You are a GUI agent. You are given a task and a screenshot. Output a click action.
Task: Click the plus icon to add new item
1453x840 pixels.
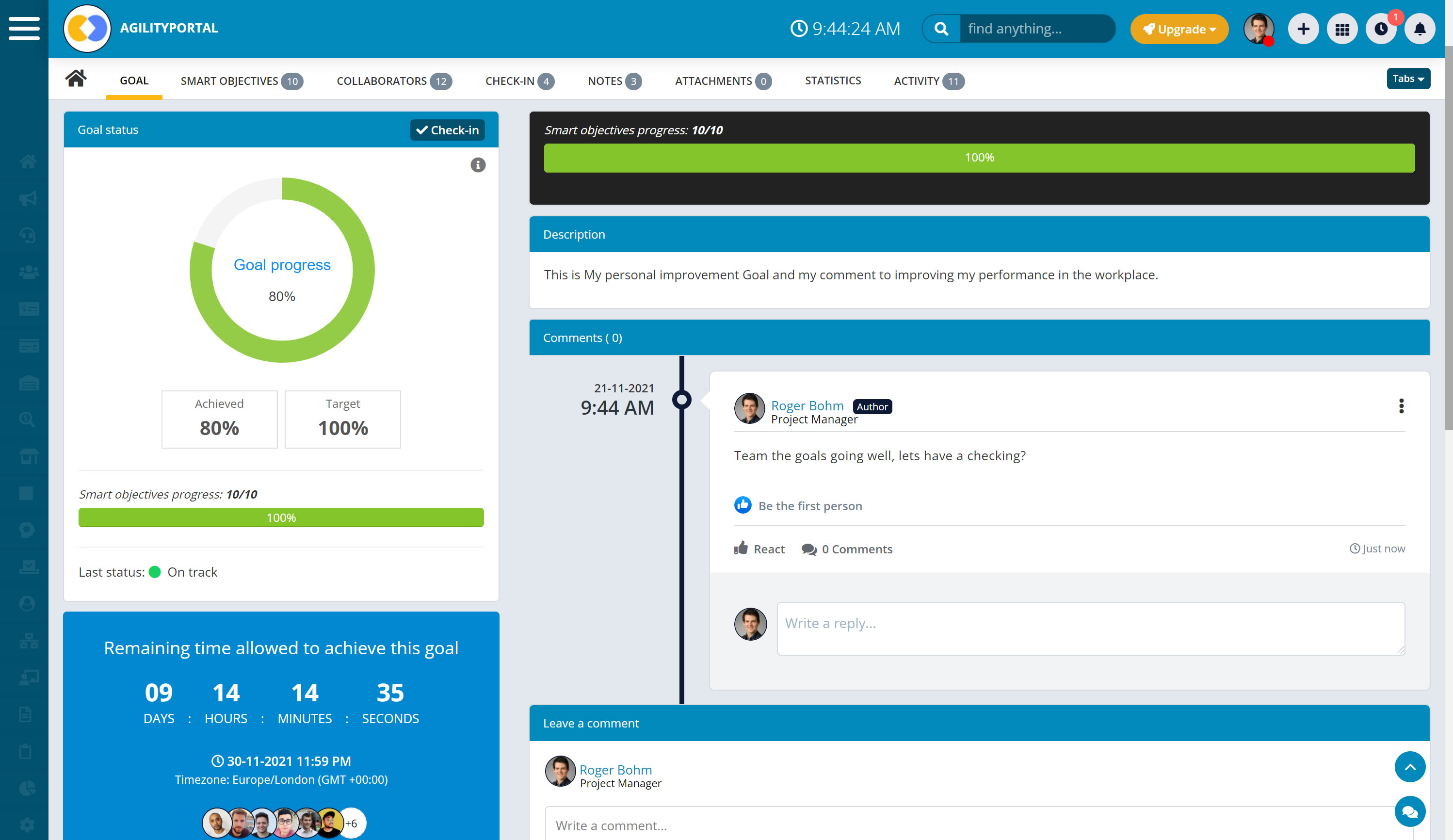[x=1303, y=29]
